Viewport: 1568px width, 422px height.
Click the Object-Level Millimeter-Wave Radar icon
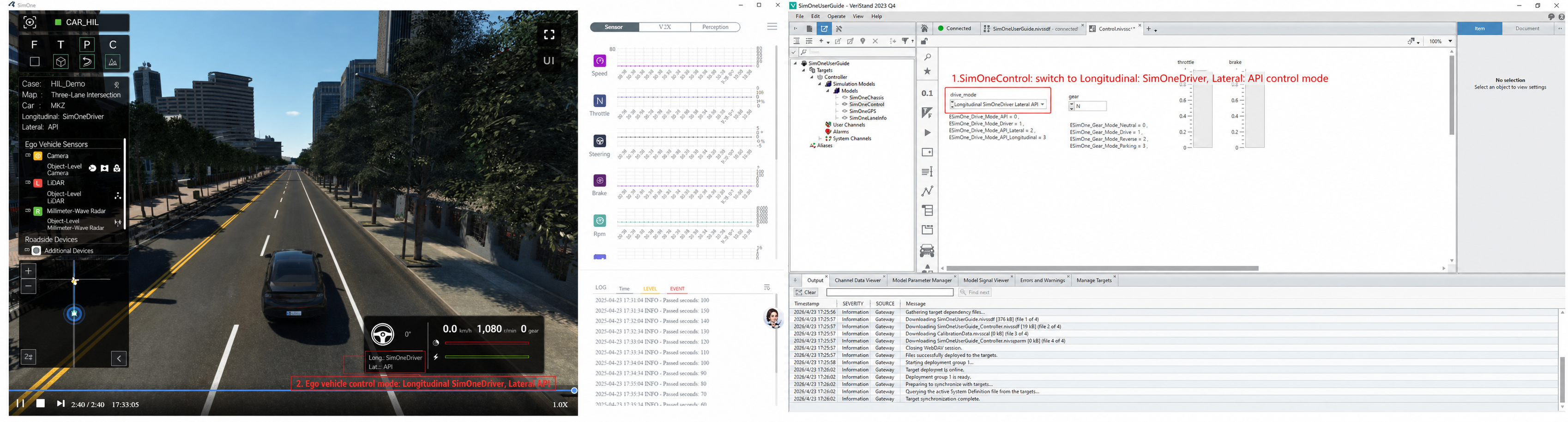pyautogui.click(x=118, y=223)
